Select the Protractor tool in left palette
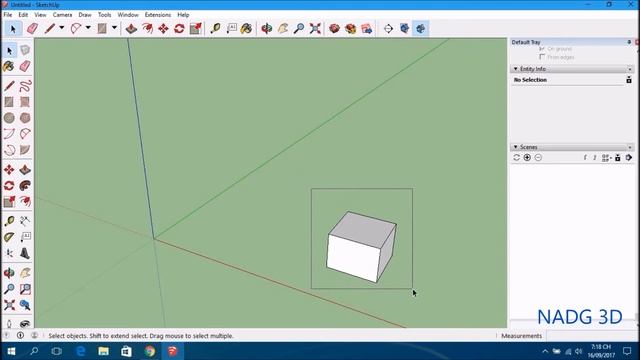Screen dimensions: 640x360 coord(9,237)
